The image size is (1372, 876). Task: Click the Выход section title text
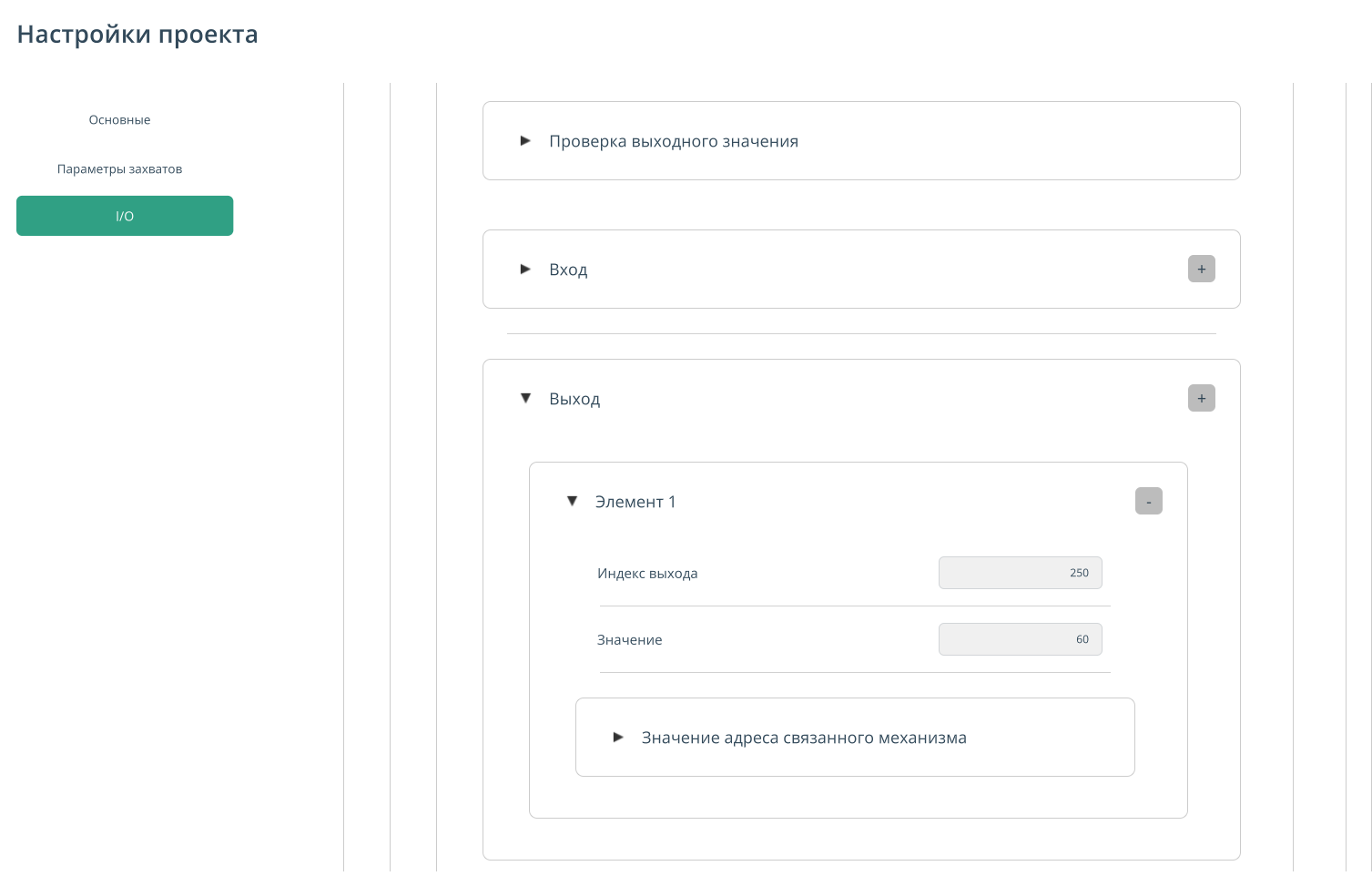[574, 399]
